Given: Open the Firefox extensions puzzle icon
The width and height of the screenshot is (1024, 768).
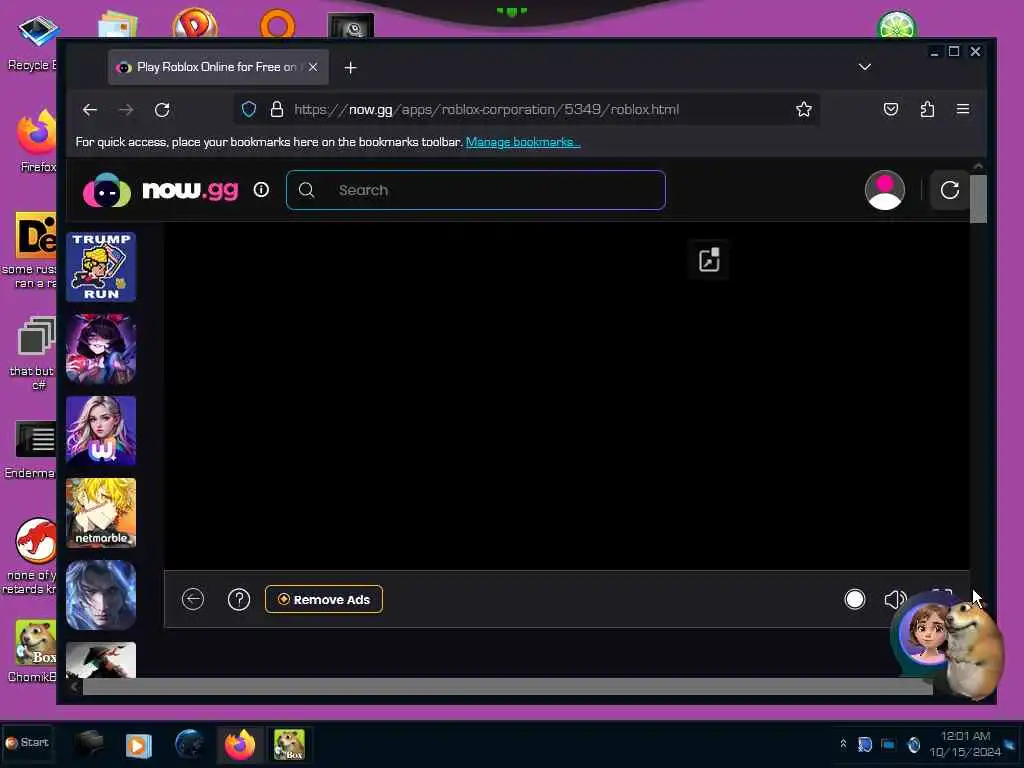Looking at the screenshot, I should [x=927, y=109].
